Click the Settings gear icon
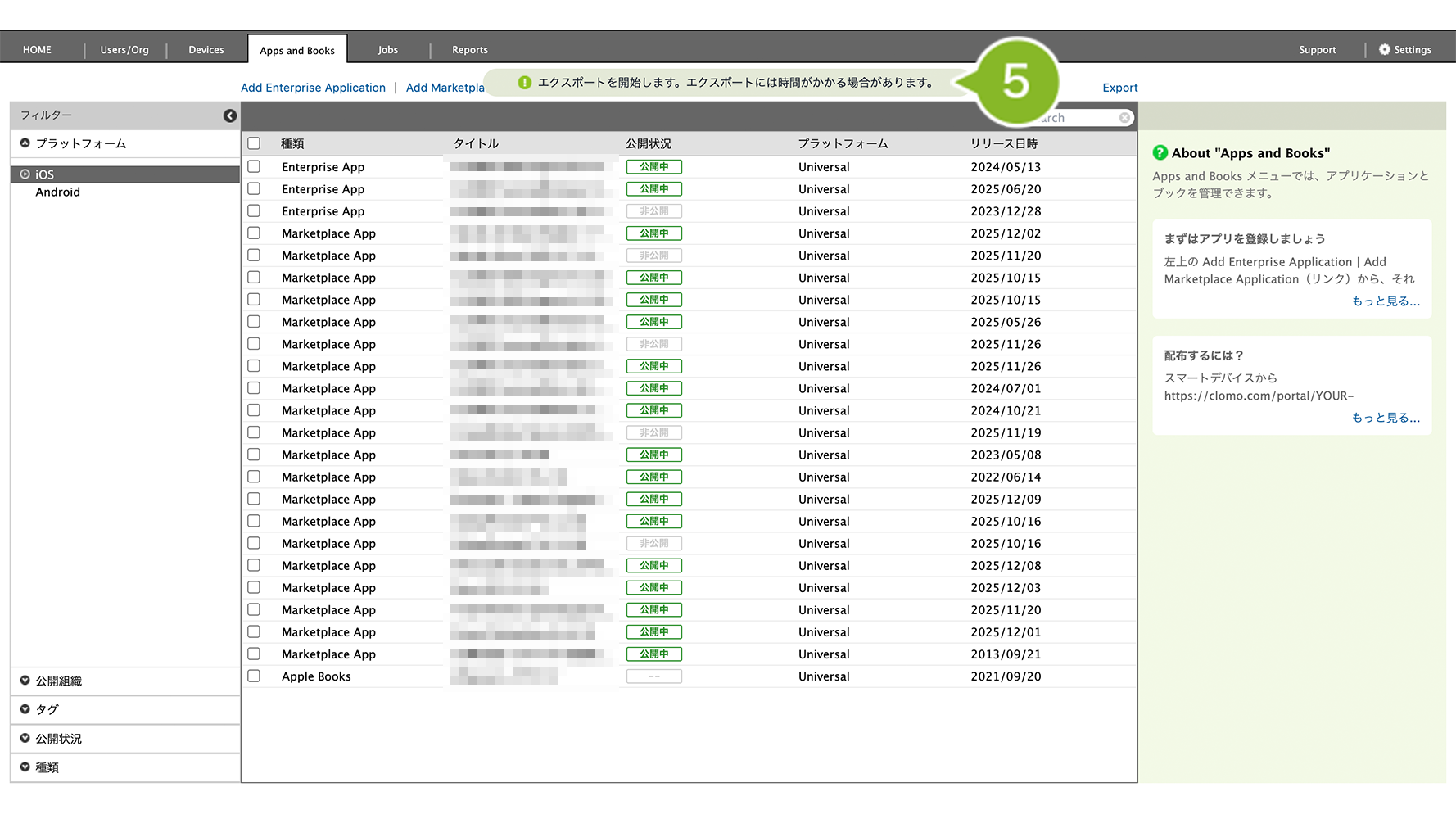1456x819 pixels. click(1384, 50)
